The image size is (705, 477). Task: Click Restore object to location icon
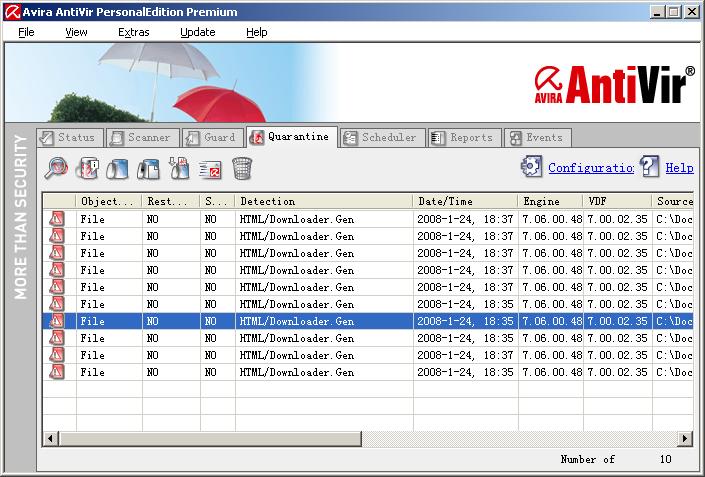tap(148, 169)
